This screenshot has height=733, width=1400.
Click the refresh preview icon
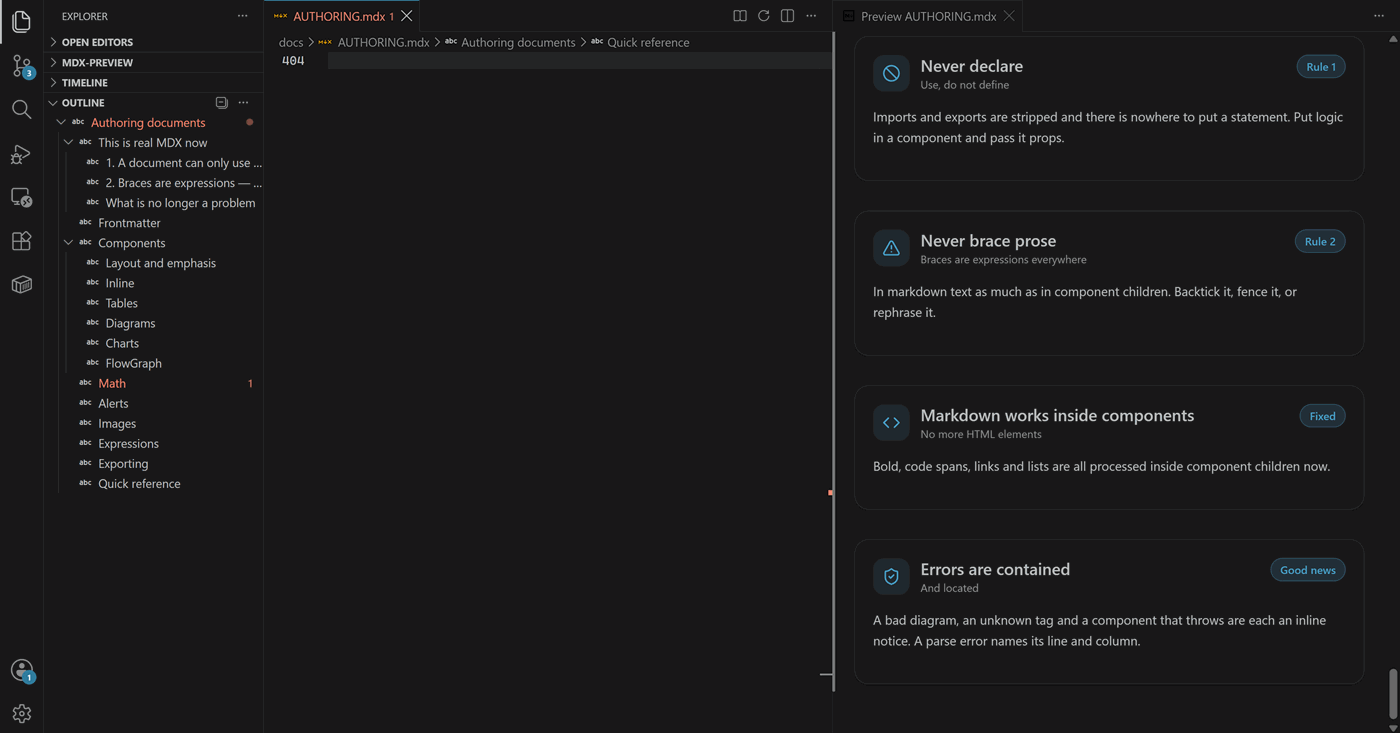coord(764,16)
